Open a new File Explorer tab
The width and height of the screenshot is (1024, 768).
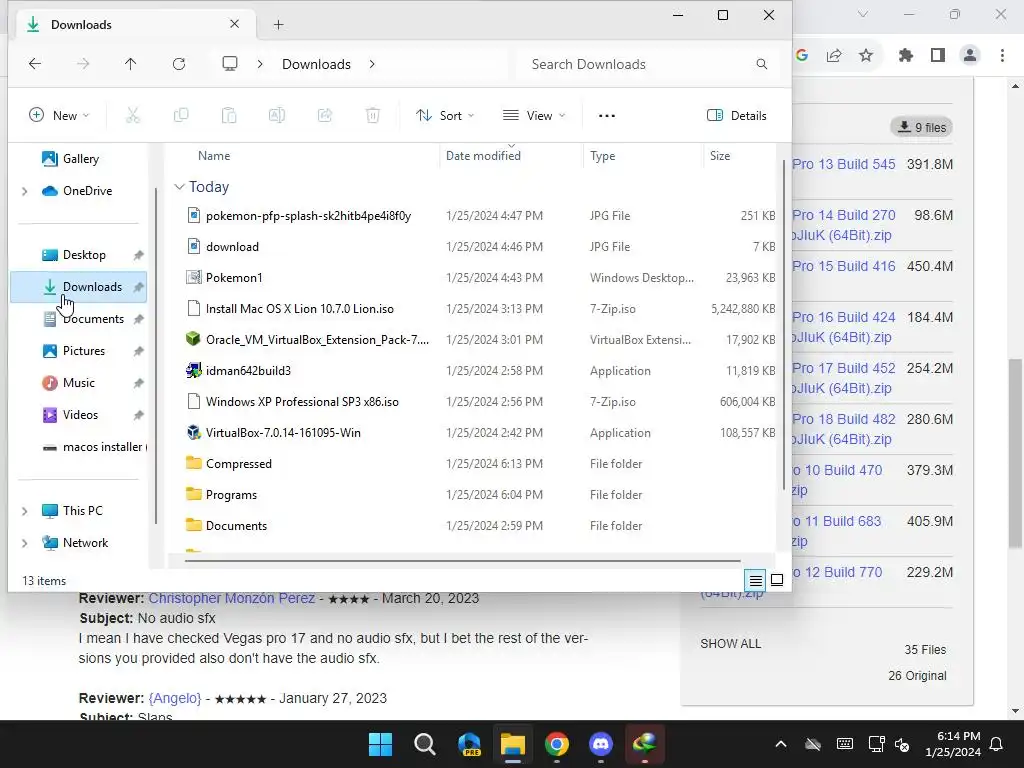pyautogui.click(x=279, y=25)
